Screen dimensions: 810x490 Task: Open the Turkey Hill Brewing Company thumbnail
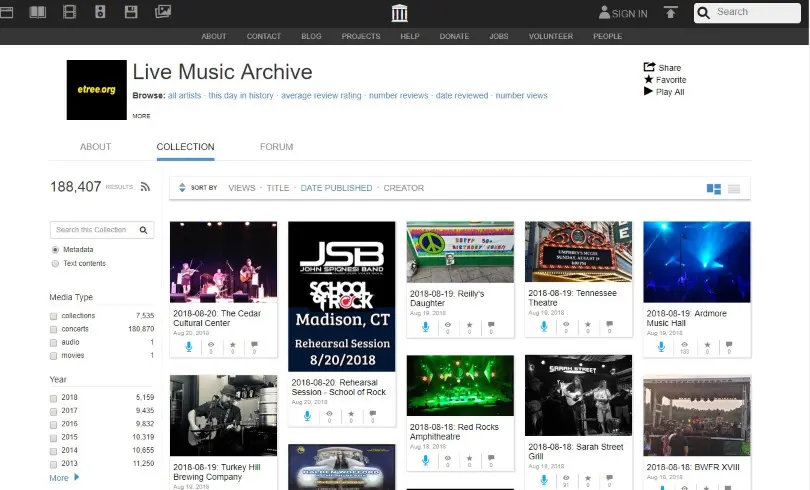tap(223, 415)
